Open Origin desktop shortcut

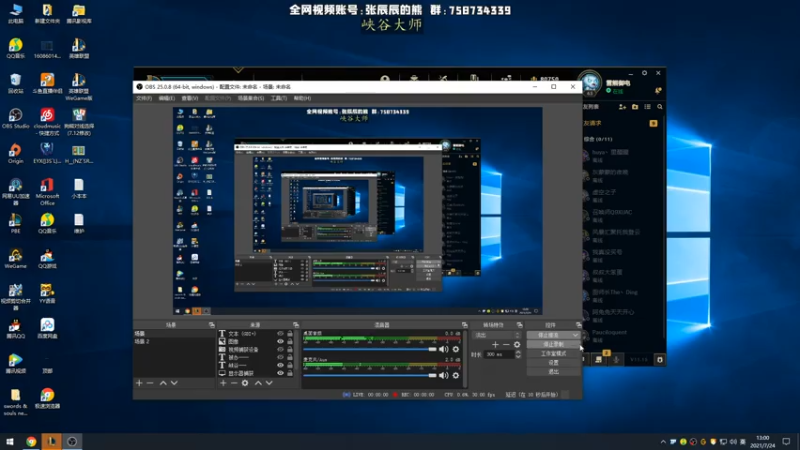15,153
